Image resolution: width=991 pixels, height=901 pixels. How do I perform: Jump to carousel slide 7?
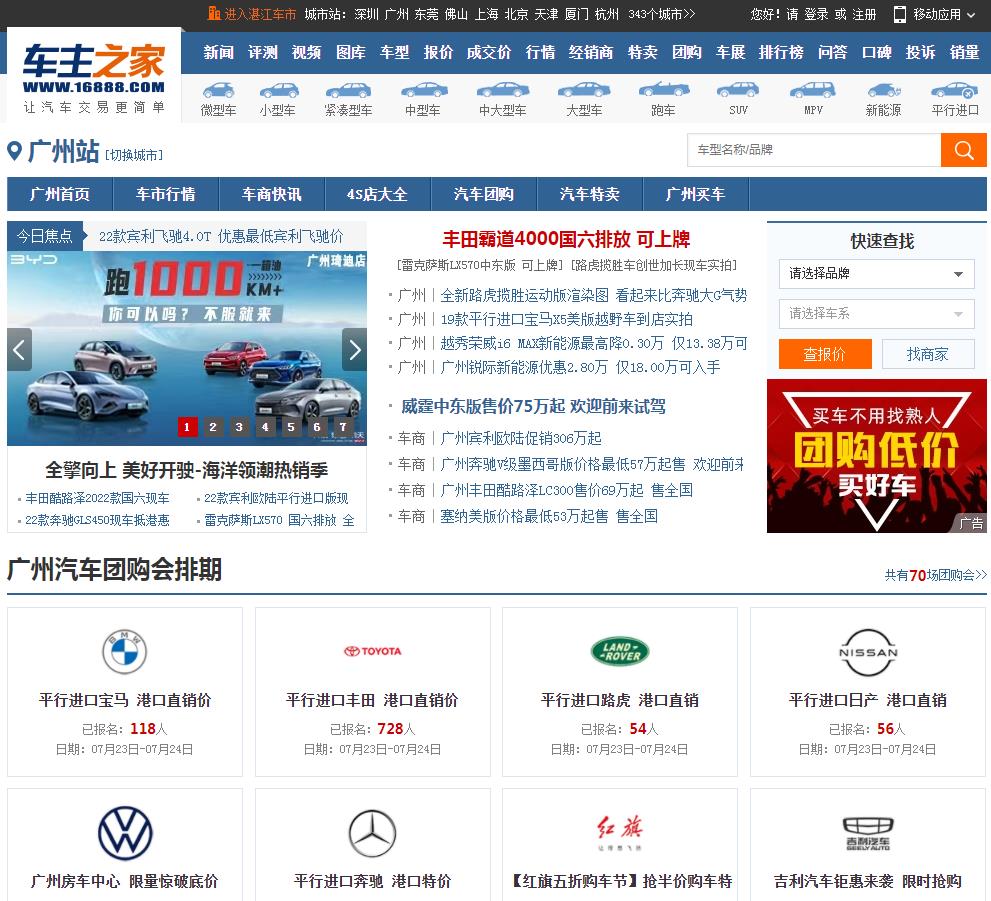click(343, 427)
